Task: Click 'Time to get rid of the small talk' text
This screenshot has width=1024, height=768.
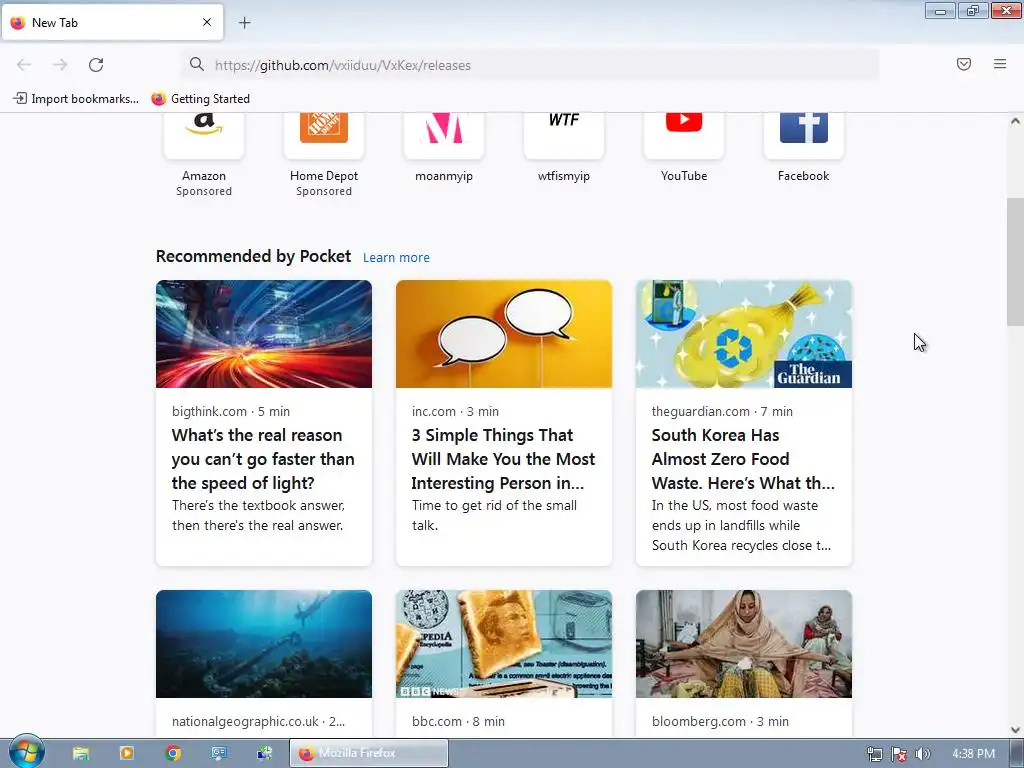Action: [494, 515]
